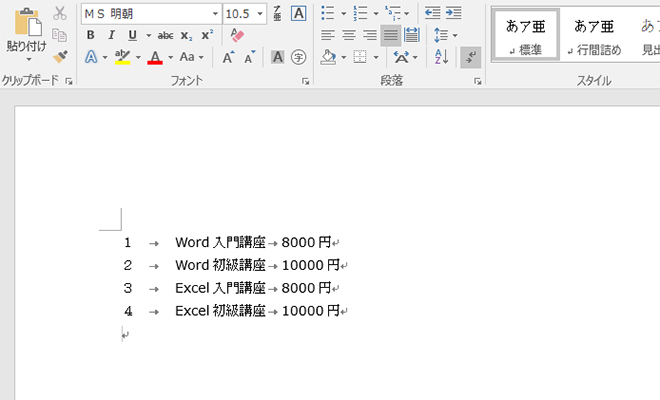Screen dimensions: 660x400
Task: Click the phonetic guide (ruby) icon
Action: click(x=277, y=13)
